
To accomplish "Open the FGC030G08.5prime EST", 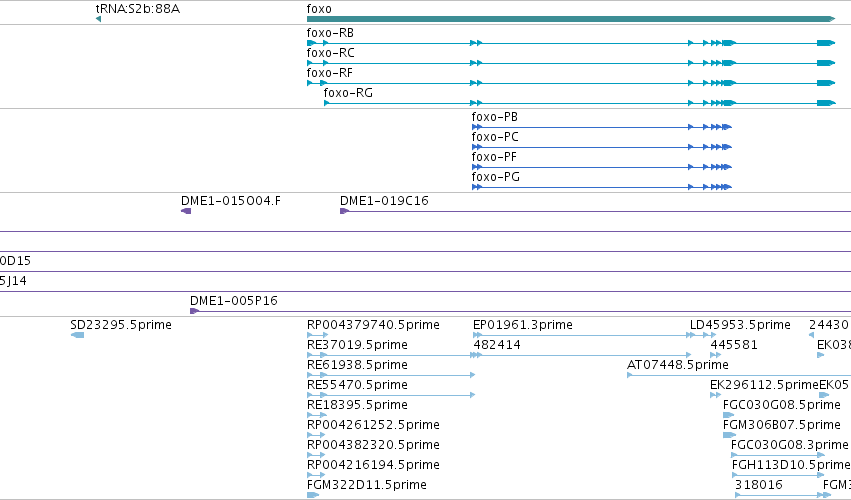I will point(728,415).
